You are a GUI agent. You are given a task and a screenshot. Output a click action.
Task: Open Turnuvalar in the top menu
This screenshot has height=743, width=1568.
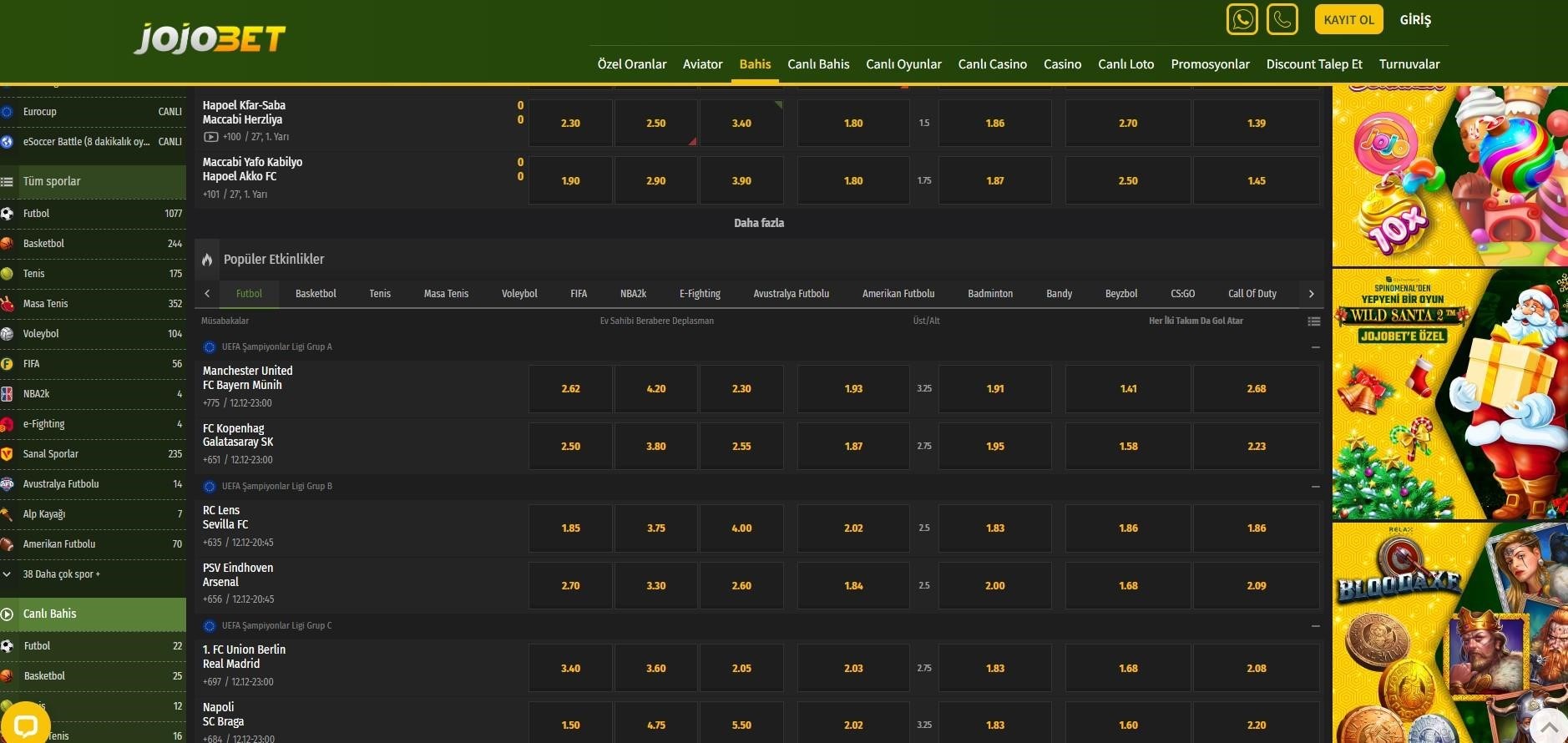click(x=1409, y=64)
